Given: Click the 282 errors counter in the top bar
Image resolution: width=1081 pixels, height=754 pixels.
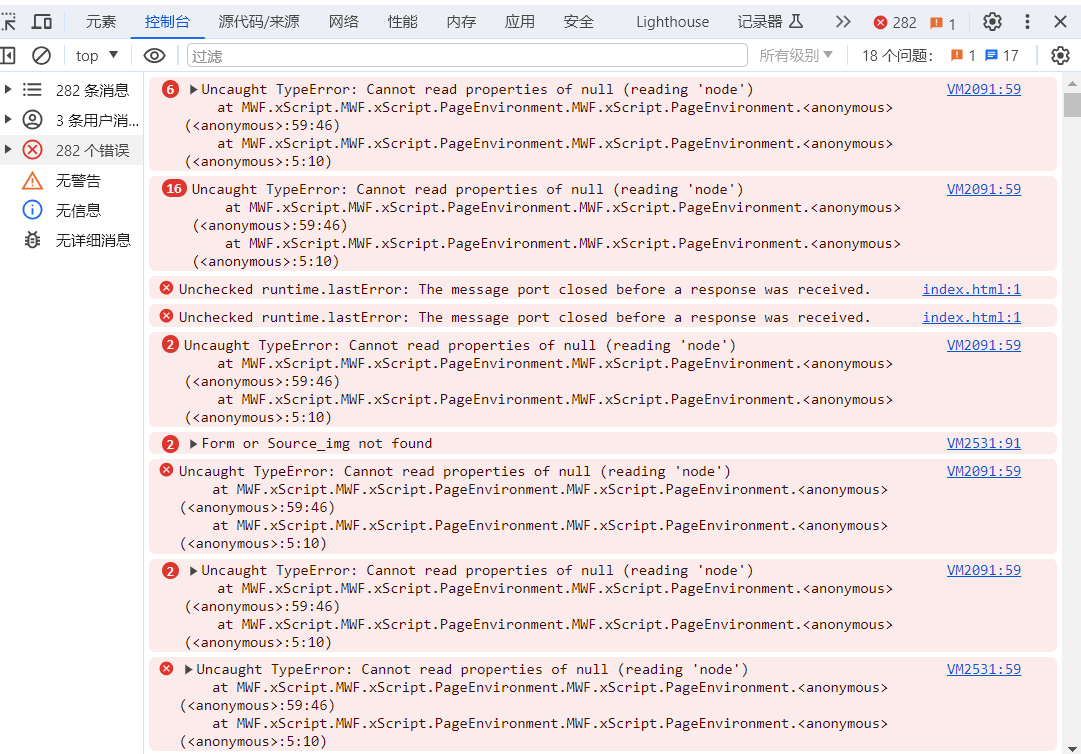Looking at the screenshot, I should (895, 23).
